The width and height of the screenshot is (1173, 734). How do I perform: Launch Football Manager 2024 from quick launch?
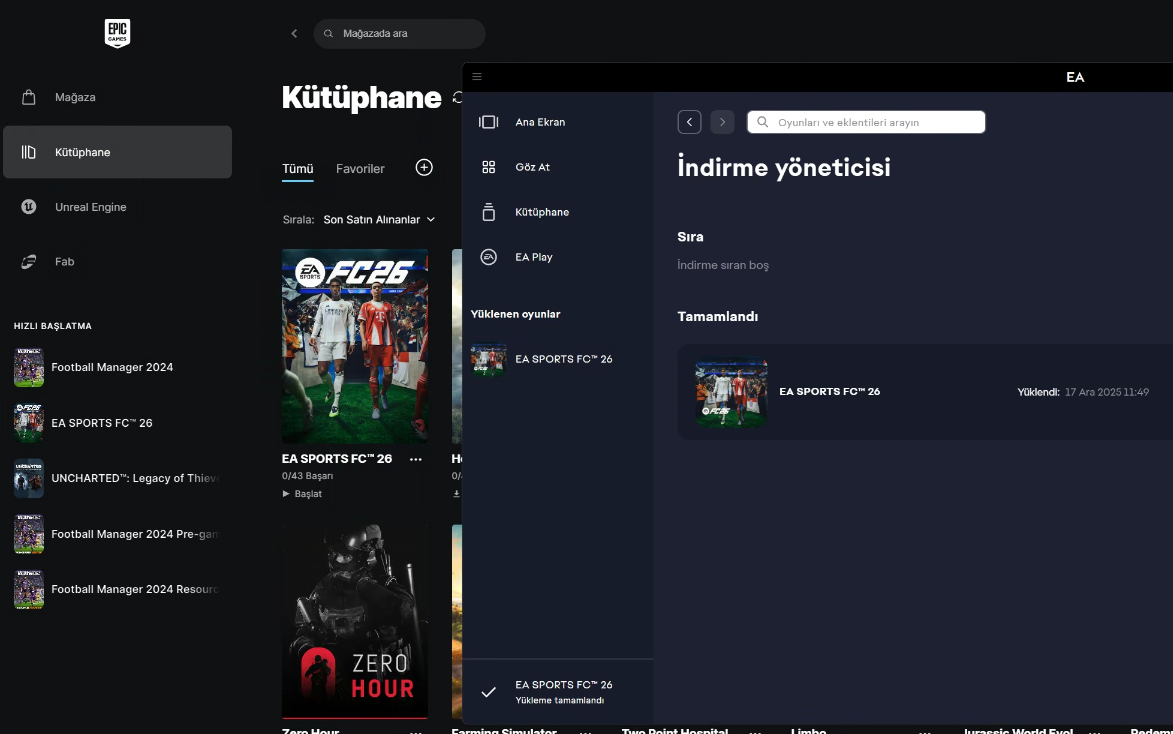(117, 367)
